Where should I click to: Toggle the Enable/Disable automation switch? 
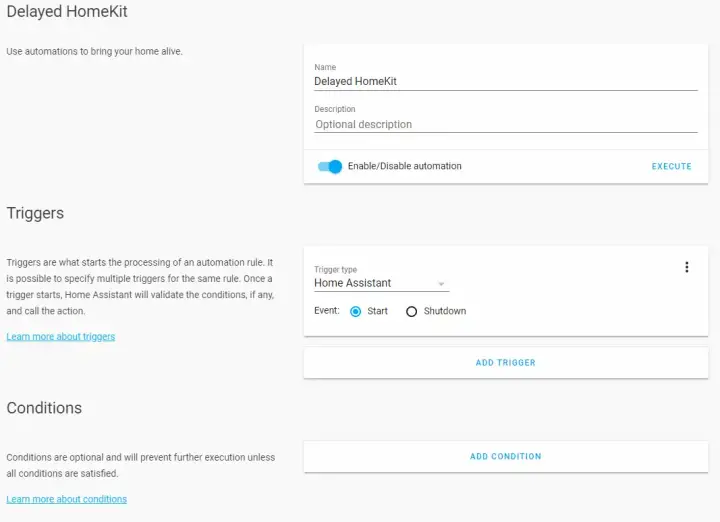point(330,167)
